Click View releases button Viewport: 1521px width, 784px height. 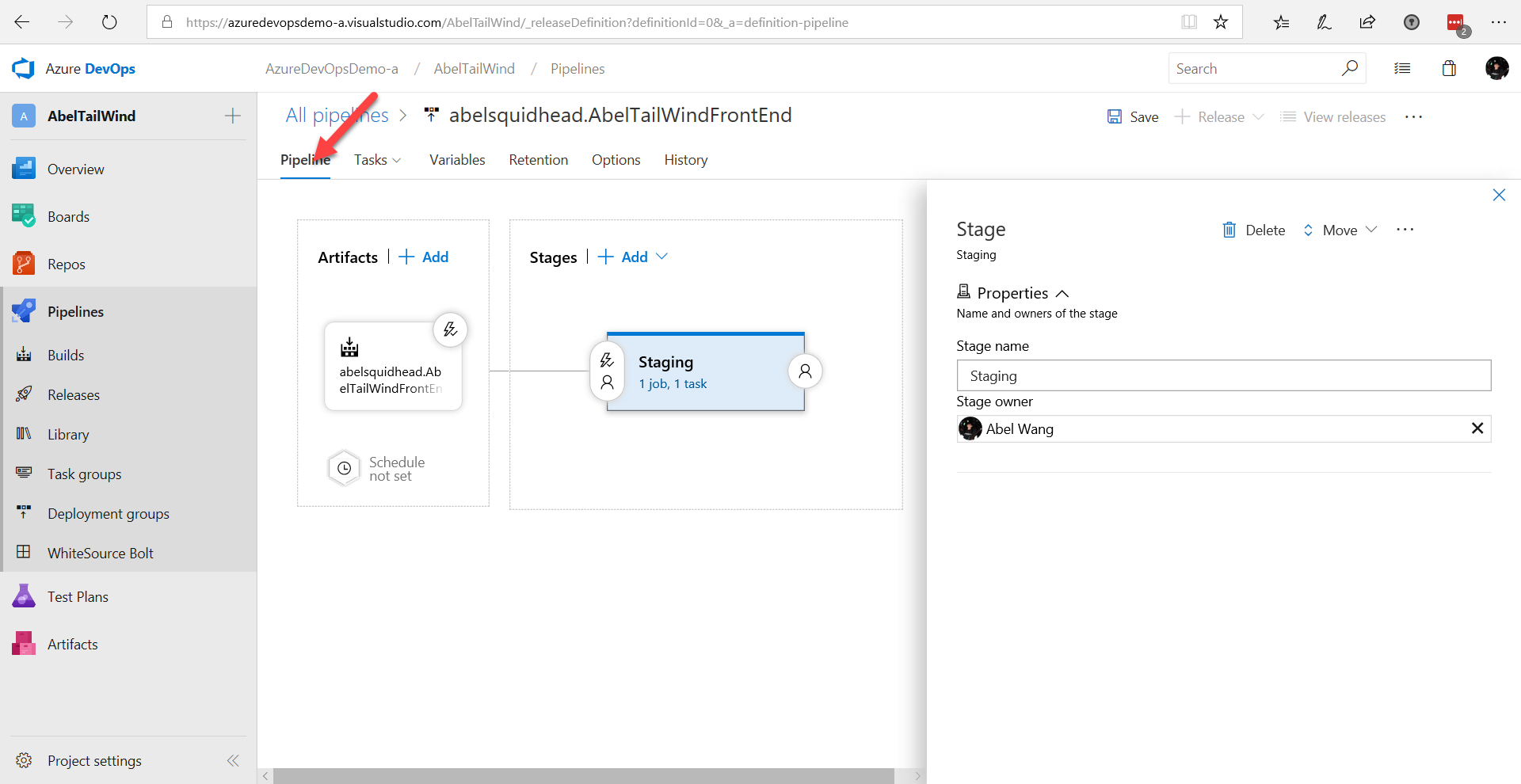coord(1333,117)
